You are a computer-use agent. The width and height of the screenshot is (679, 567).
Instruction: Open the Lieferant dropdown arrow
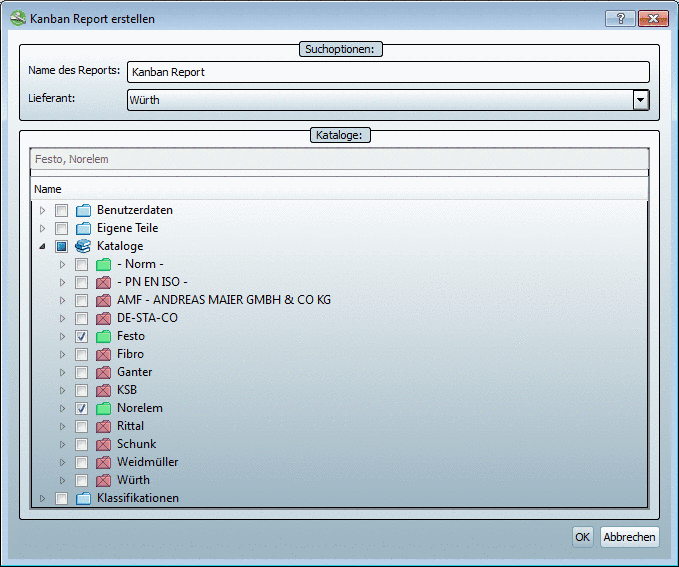(640, 100)
